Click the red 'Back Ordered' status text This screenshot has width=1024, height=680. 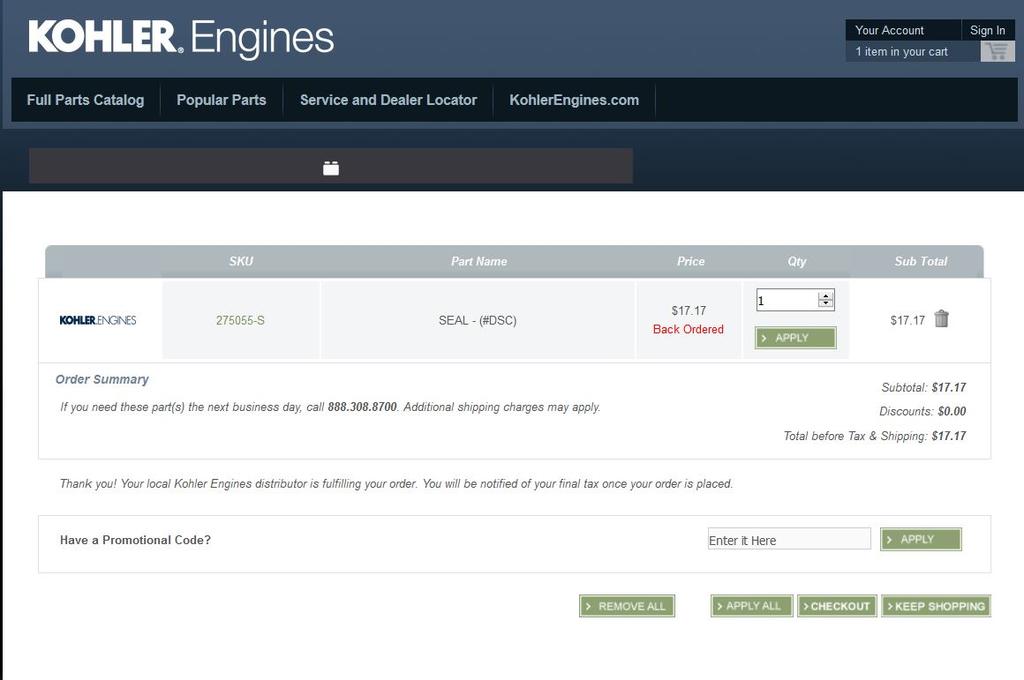688,329
